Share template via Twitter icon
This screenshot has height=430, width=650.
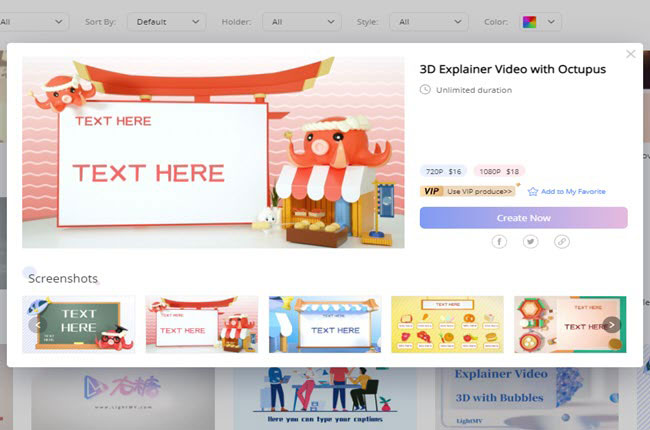(x=530, y=241)
